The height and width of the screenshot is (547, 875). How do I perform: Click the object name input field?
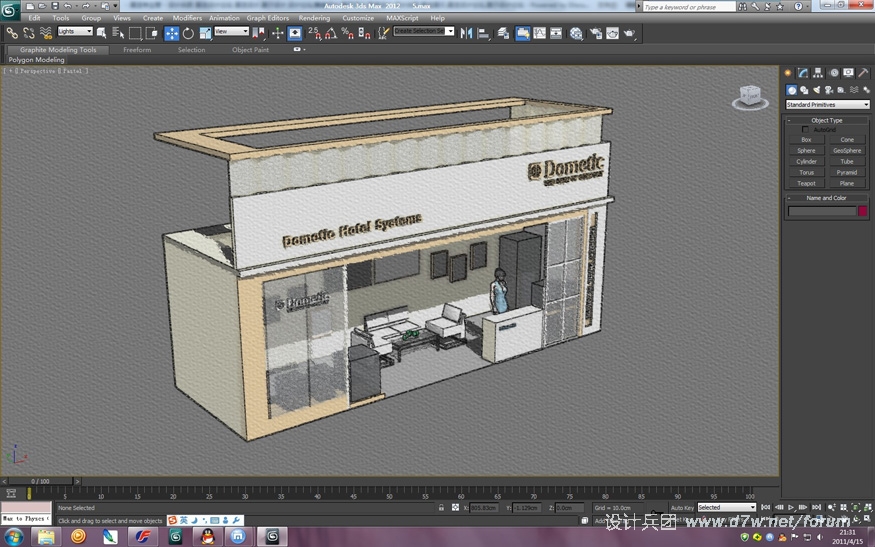(822, 211)
